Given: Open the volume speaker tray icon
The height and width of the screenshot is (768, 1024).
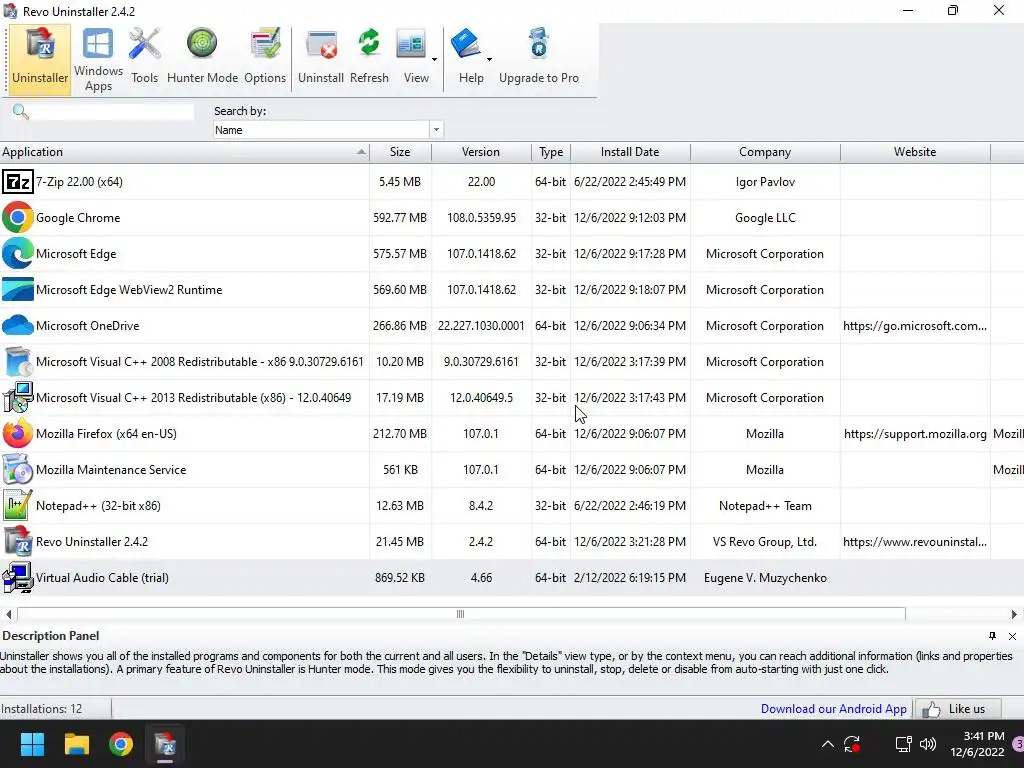Looking at the screenshot, I should point(927,744).
